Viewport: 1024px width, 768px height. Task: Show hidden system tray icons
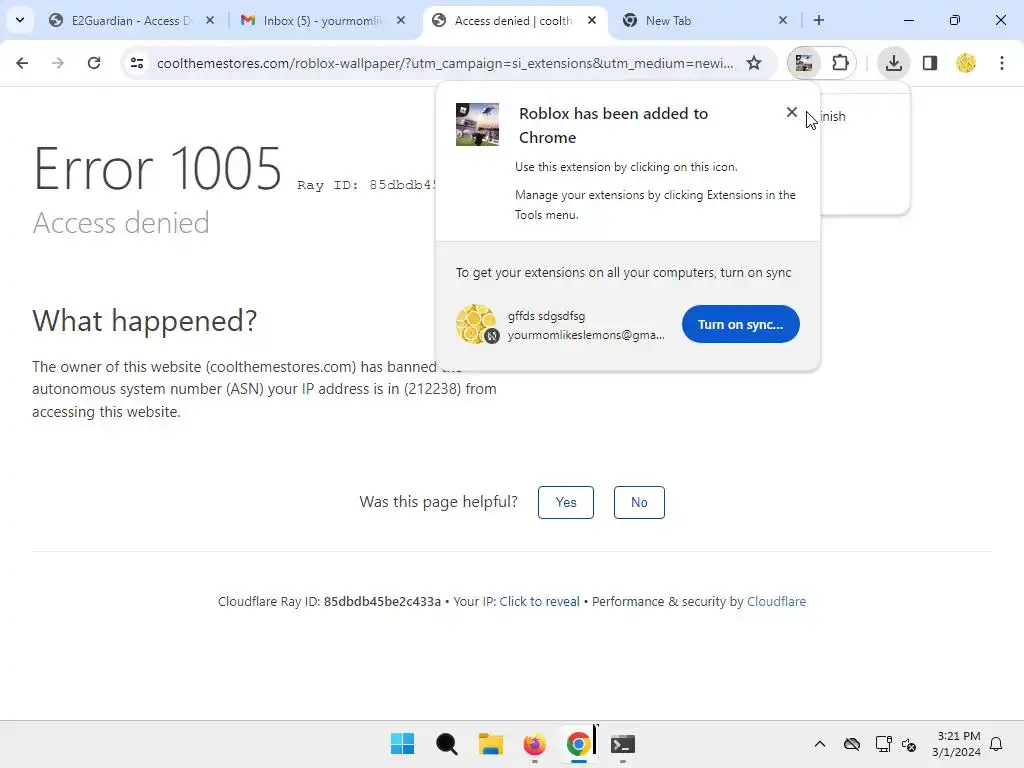820,744
